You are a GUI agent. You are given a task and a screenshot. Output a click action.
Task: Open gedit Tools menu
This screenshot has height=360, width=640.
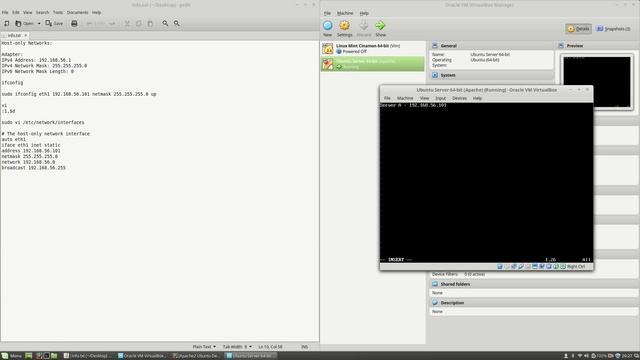[x=58, y=13]
